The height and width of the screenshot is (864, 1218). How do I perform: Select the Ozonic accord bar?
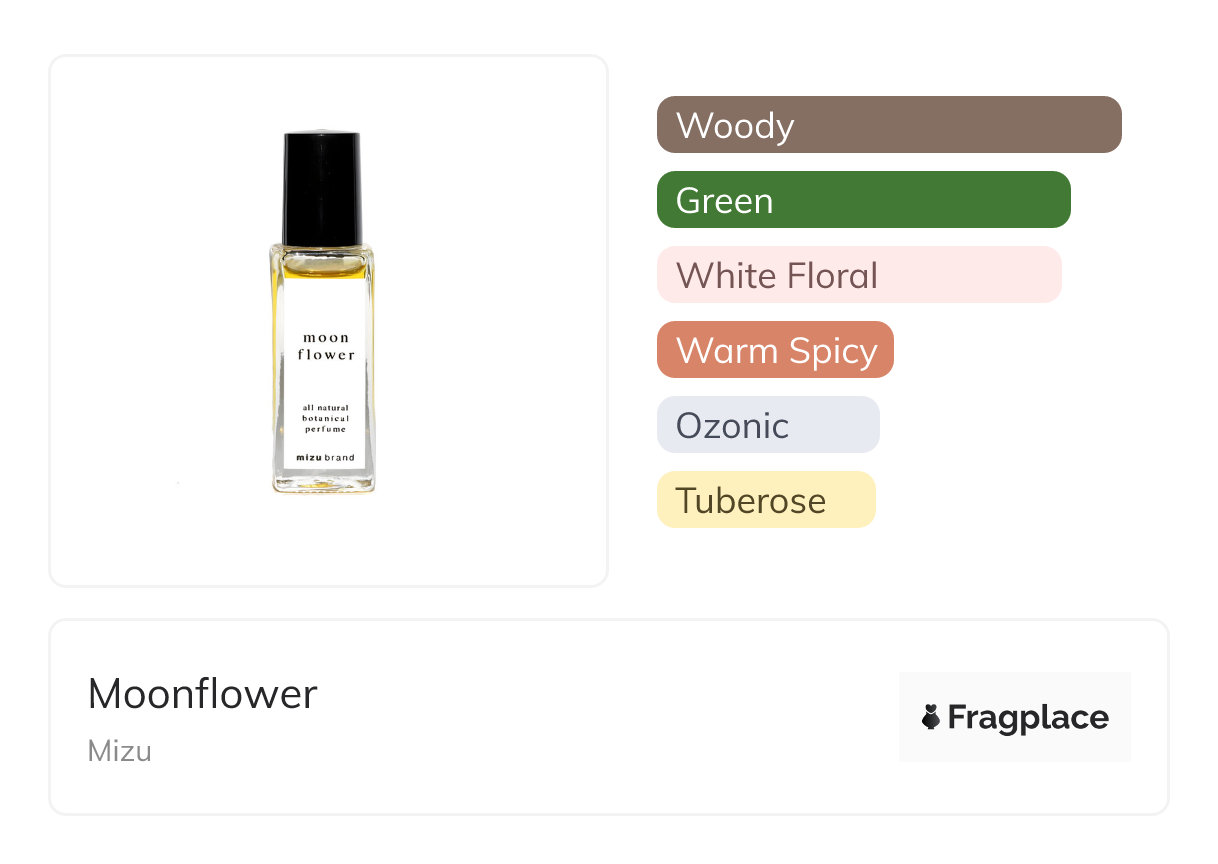767,425
